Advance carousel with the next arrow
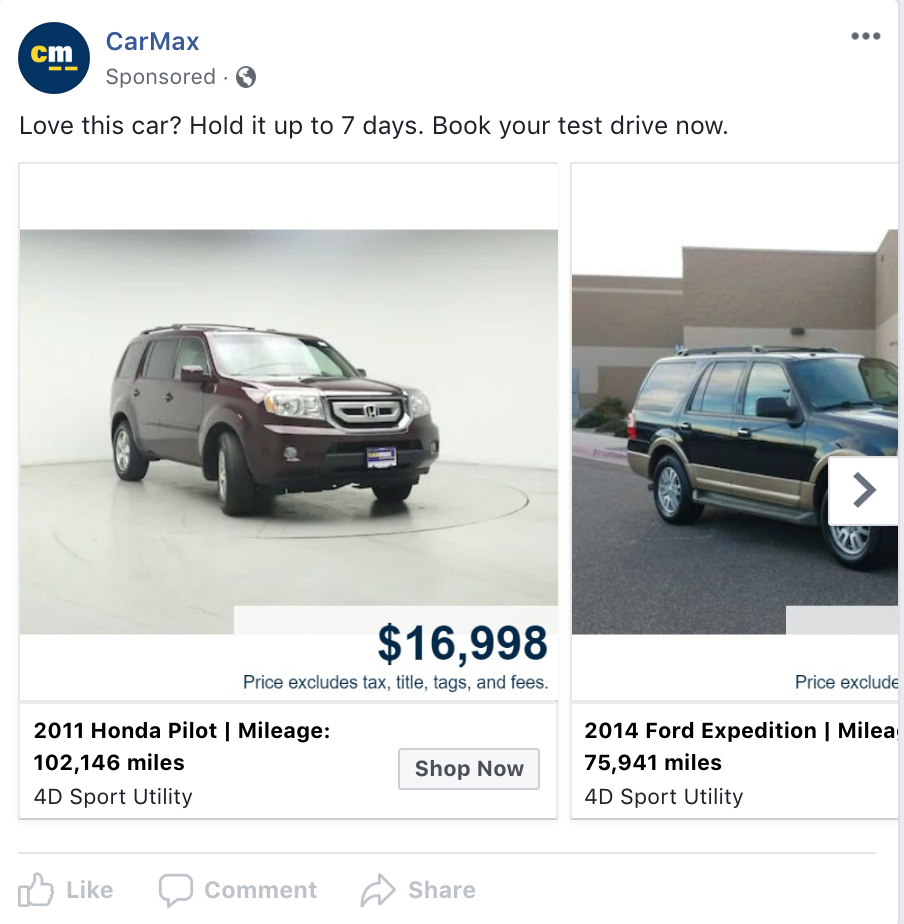 pos(863,490)
